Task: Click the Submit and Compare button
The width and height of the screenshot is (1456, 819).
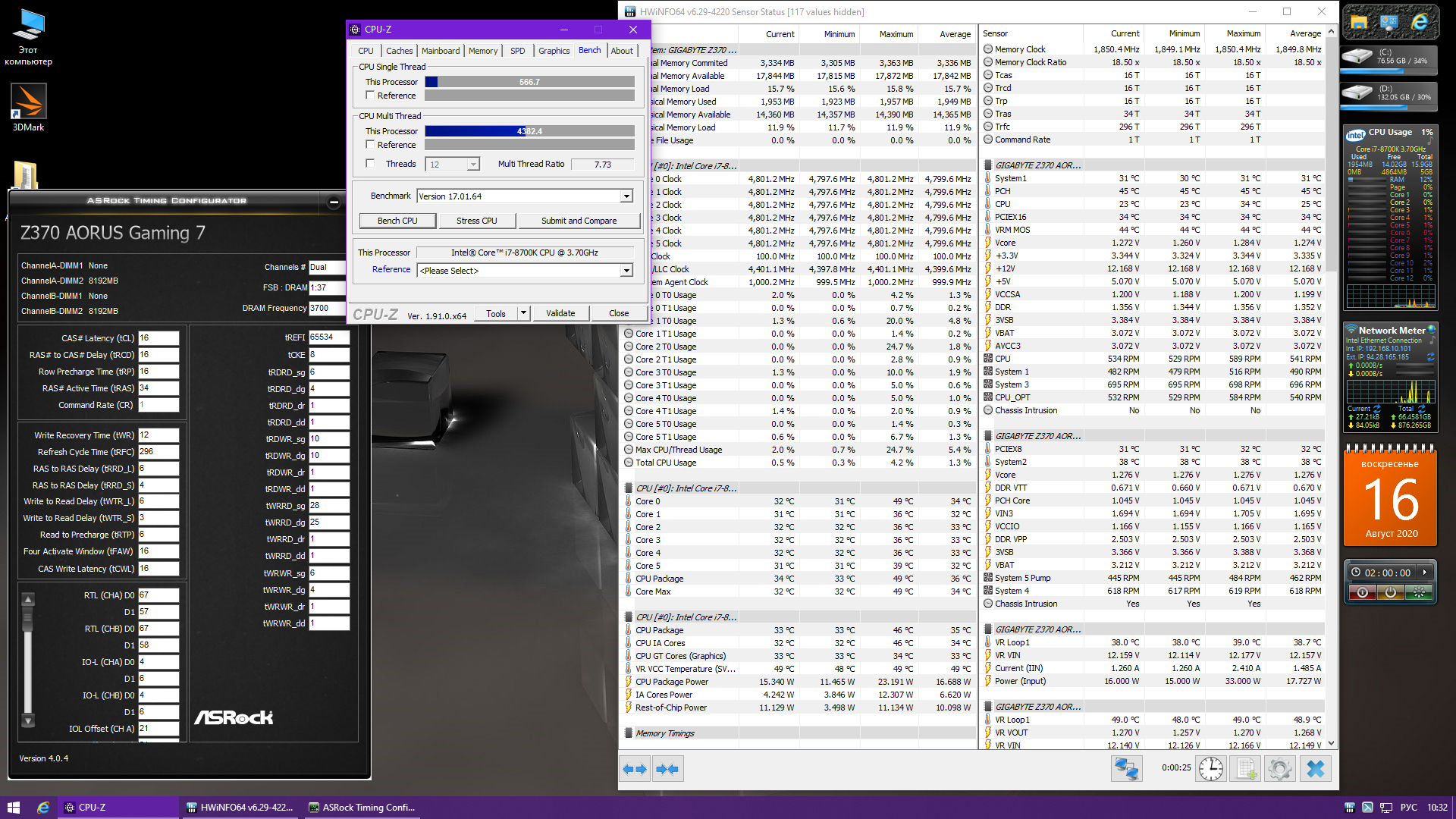Action: pyautogui.click(x=579, y=221)
